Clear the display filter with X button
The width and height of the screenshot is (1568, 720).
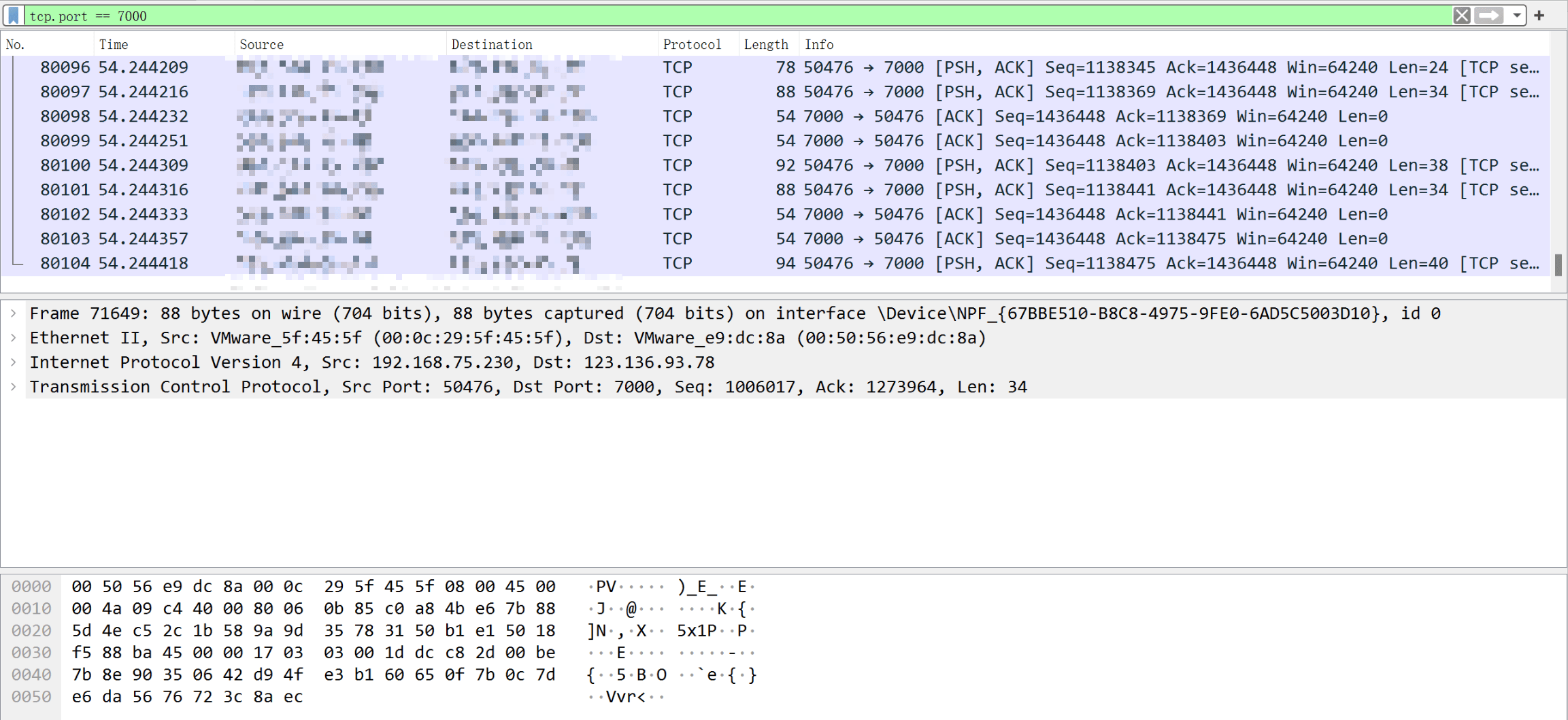tap(1461, 15)
